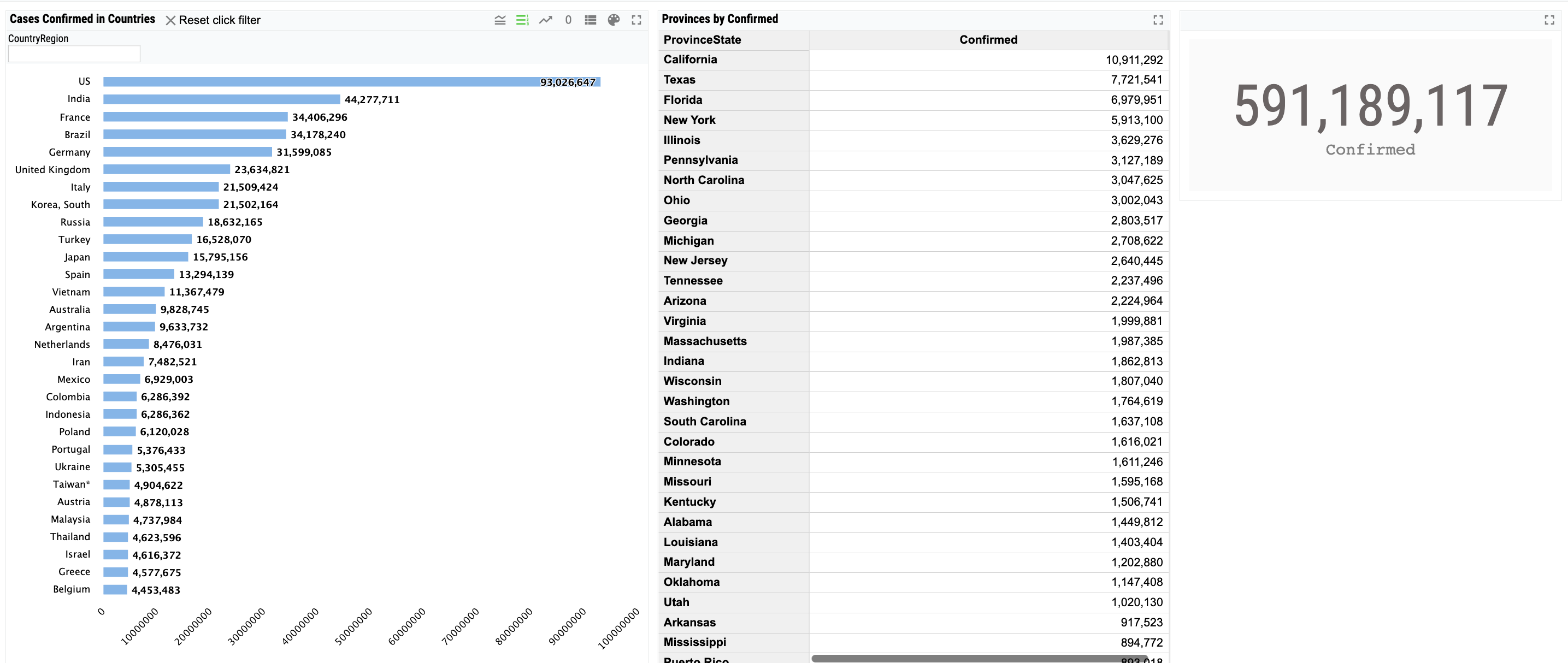Click the table's horizontal scrollbar
Viewport: 1568px width, 663px height.
click(x=979, y=658)
